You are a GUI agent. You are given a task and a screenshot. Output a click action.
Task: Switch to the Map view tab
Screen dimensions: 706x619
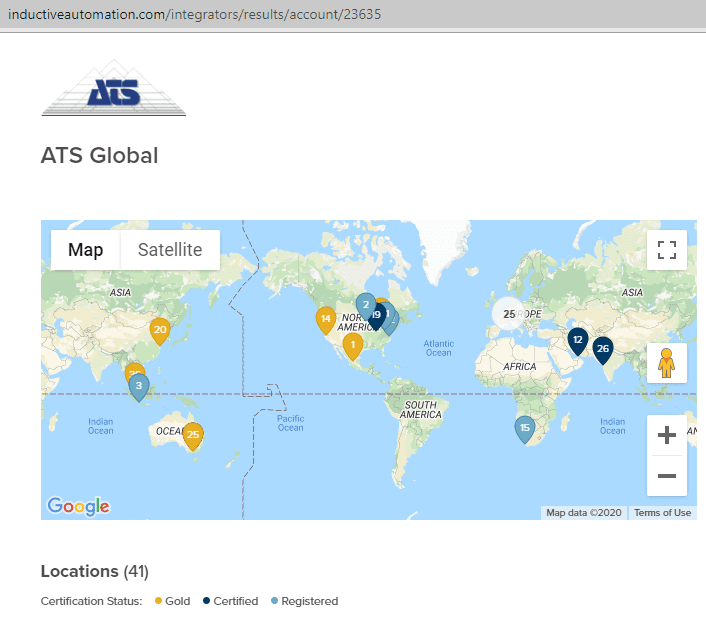(86, 250)
